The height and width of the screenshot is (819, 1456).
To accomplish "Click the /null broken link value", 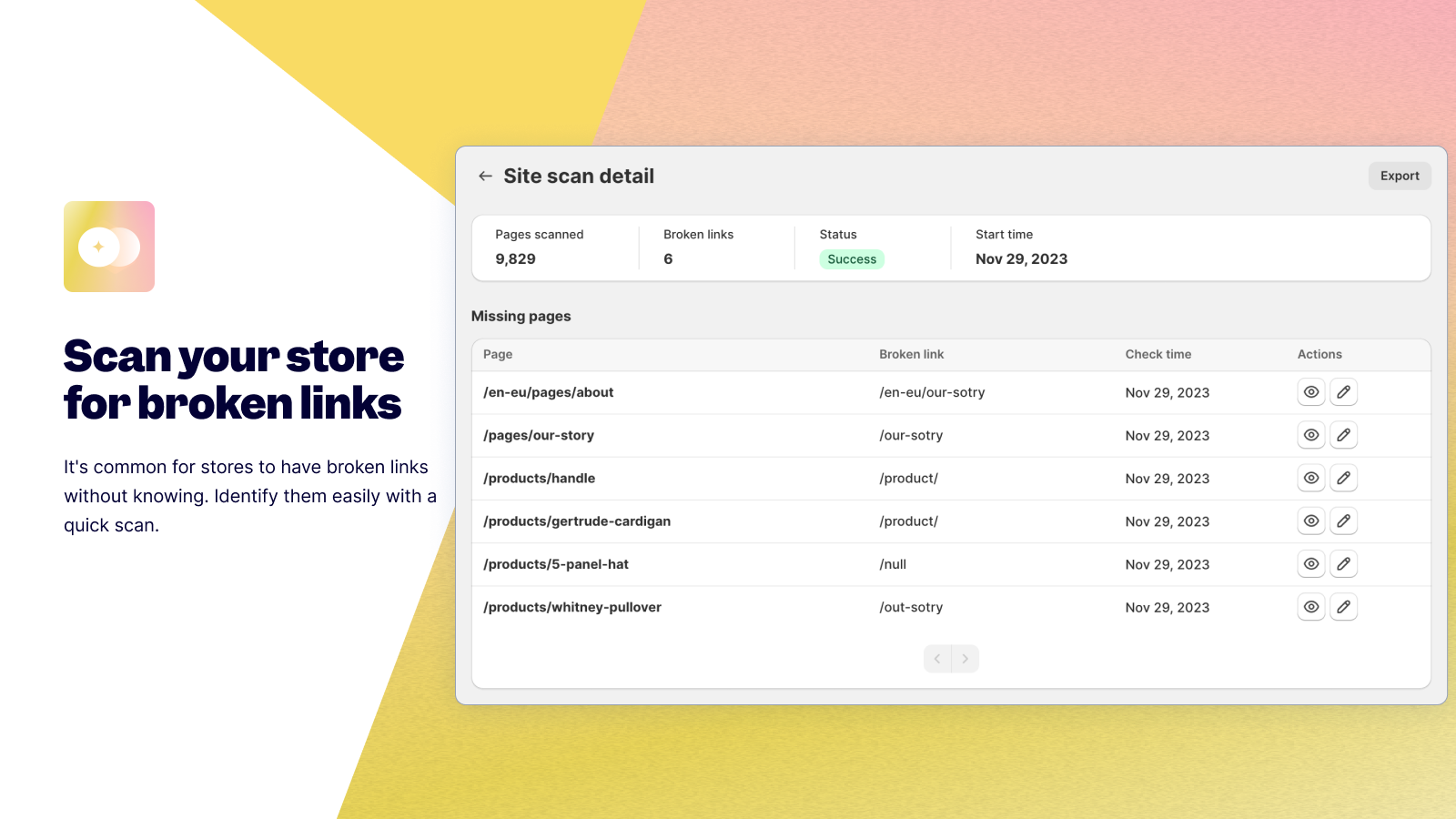I will (893, 564).
